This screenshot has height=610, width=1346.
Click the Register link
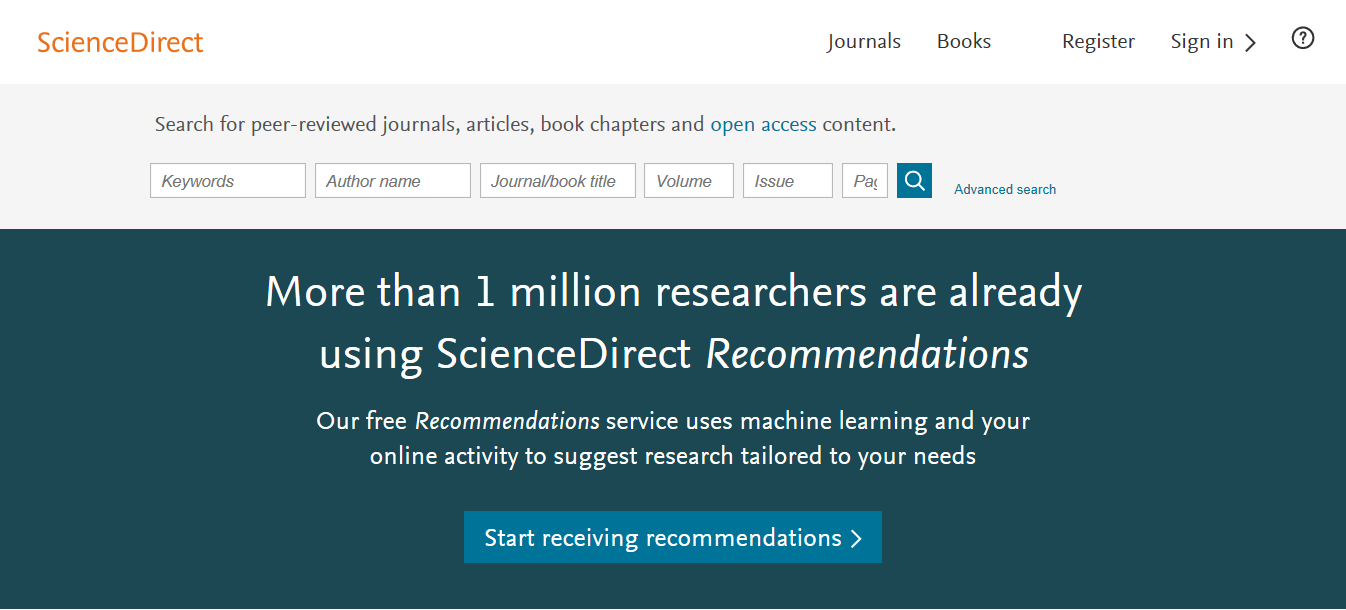point(1098,42)
